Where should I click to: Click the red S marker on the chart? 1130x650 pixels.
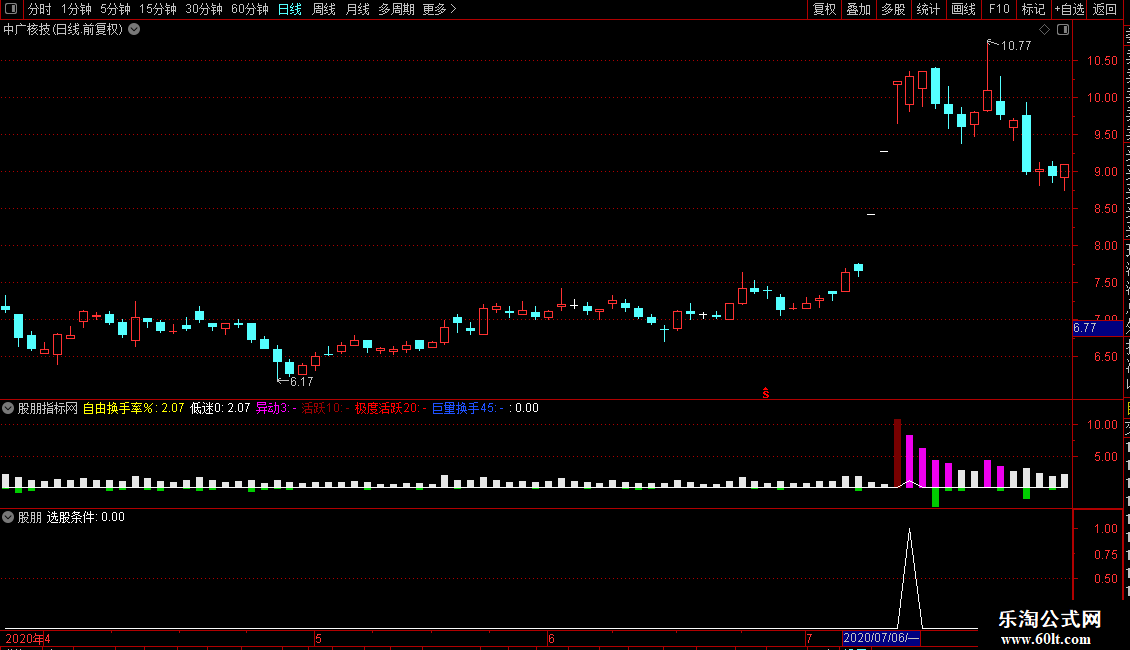(766, 393)
